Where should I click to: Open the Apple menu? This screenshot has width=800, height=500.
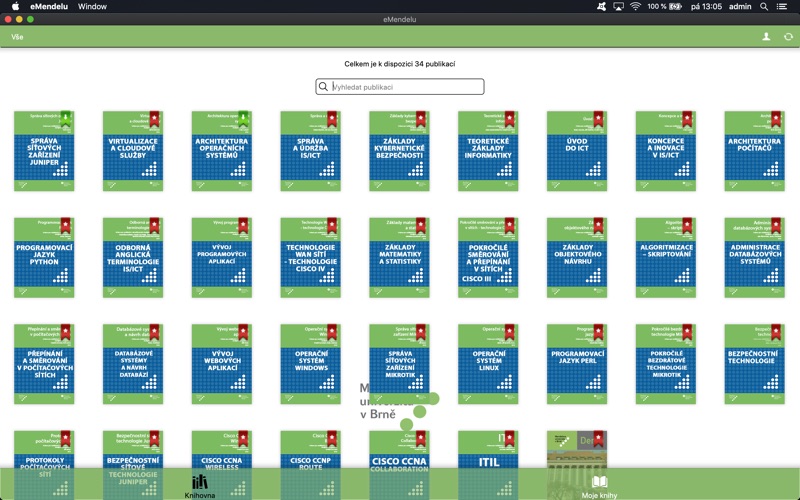[15, 7]
